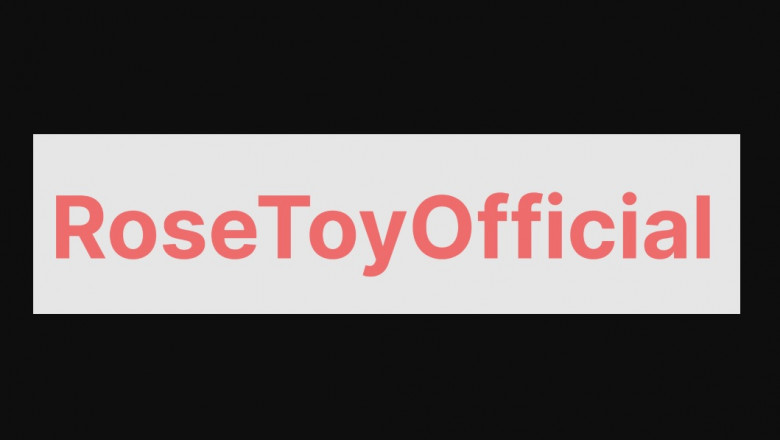Click the capital R in RoseToyOfficial
Screen dimensions: 780x440
(80, 227)
